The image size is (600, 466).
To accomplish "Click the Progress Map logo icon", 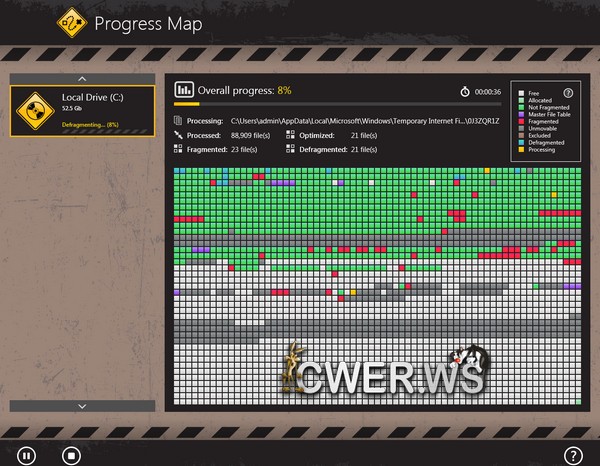I will (x=69, y=21).
